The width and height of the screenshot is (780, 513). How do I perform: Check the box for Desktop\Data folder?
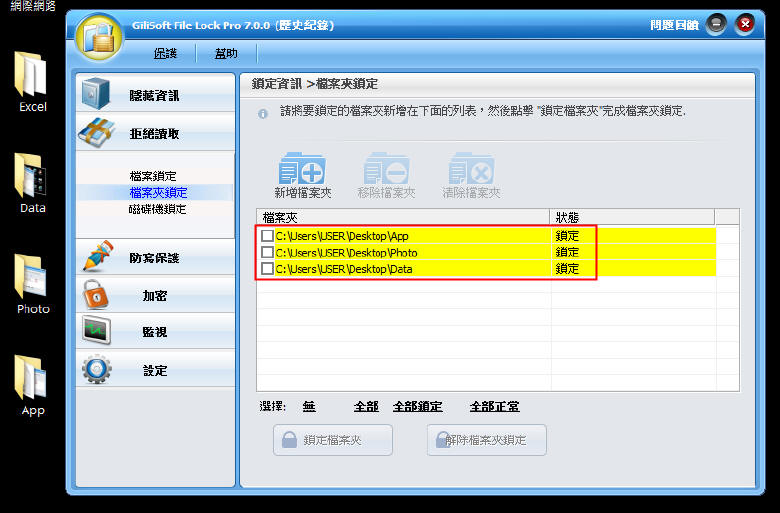(267, 269)
